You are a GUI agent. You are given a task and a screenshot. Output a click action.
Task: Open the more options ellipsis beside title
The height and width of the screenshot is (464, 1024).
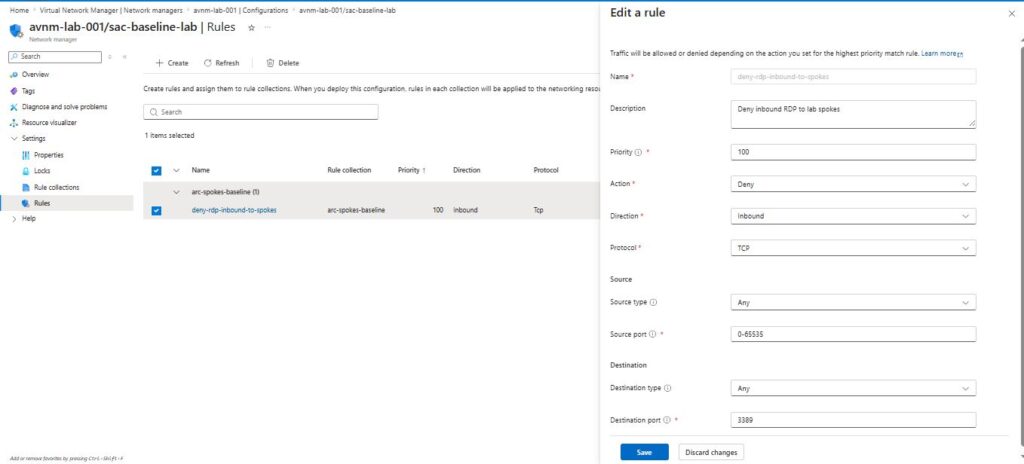point(267,27)
